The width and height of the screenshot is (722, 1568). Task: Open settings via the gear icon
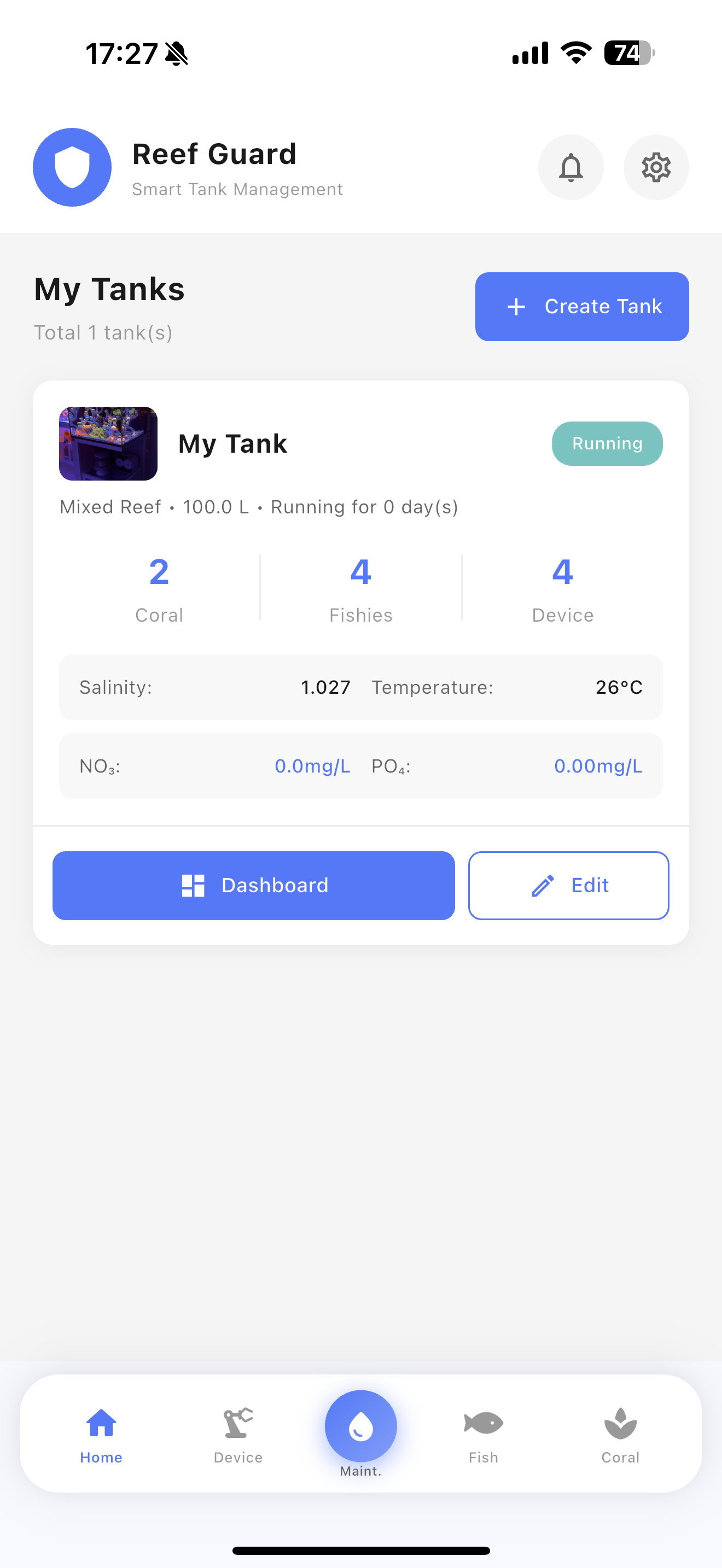coord(656,167)
